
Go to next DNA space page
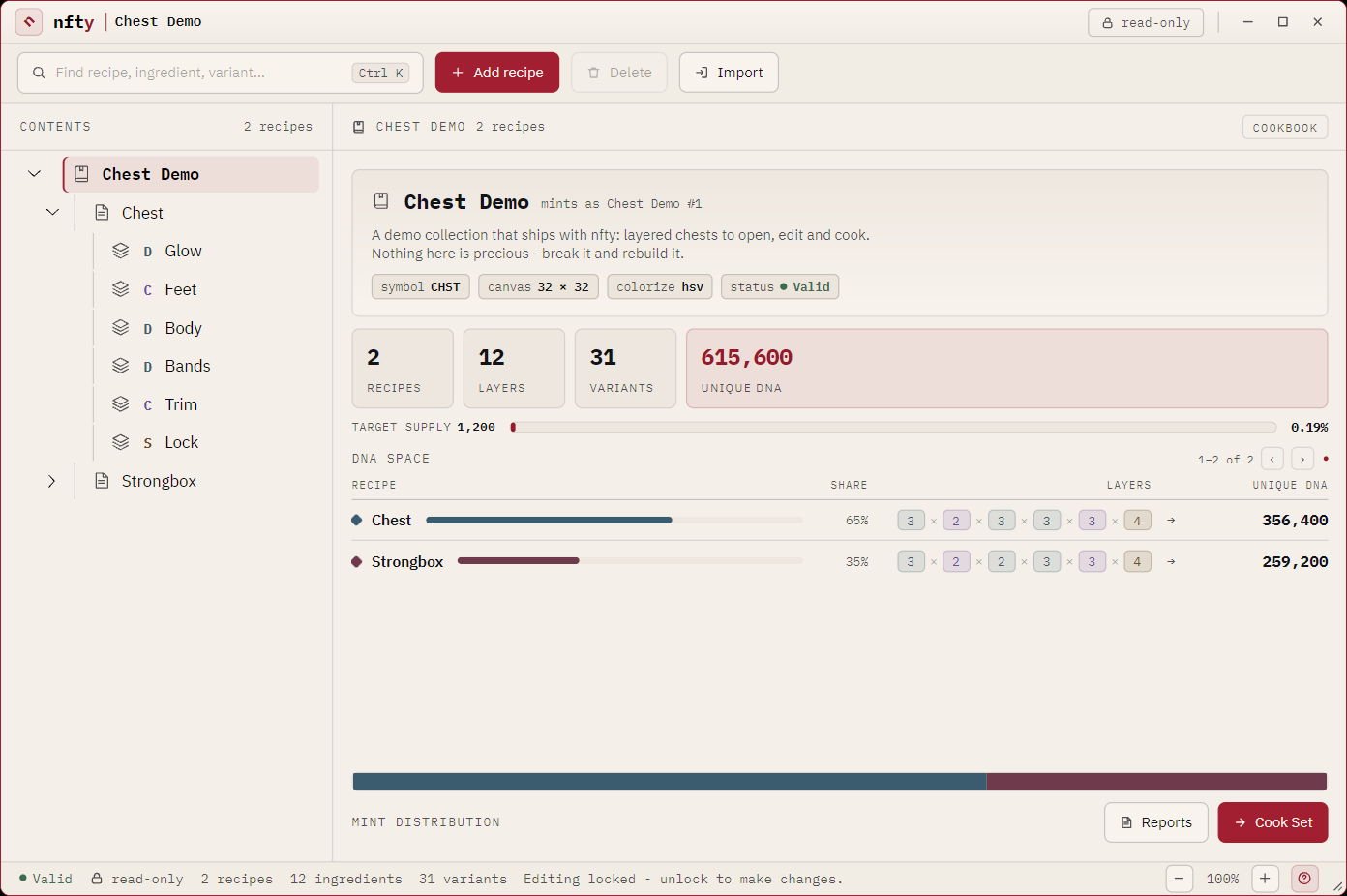click(x=1302, y=459)
